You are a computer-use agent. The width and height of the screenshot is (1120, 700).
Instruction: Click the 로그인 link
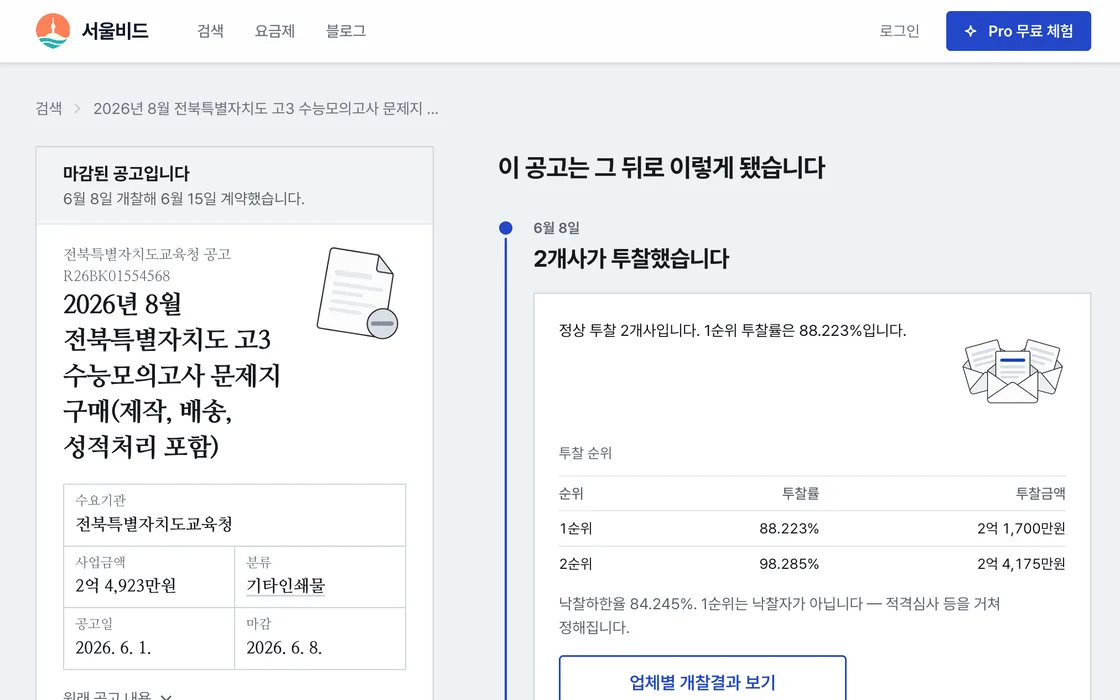tap(899, 31)
